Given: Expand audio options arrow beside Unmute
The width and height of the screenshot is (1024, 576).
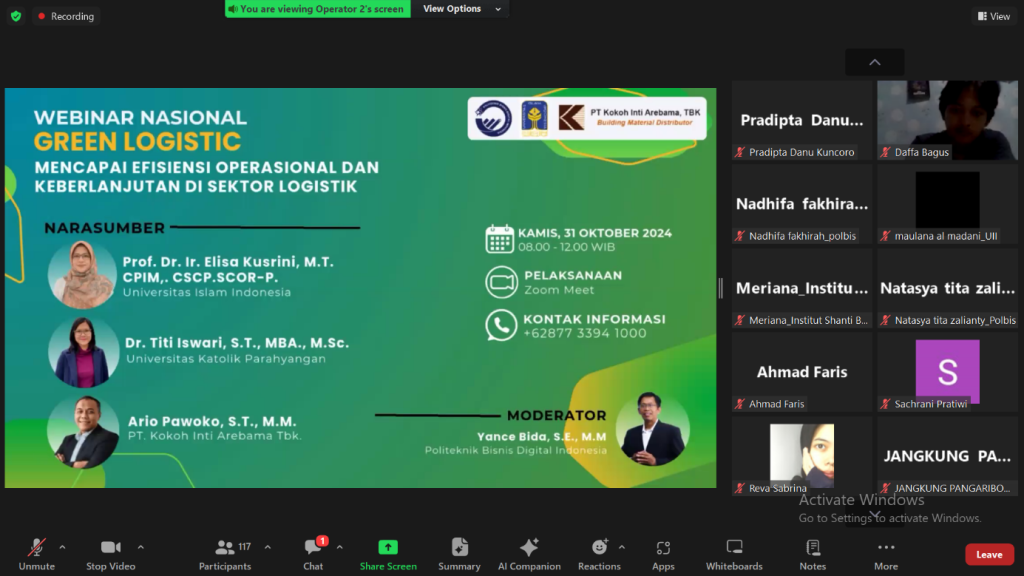Looking at the screenshot, I should 62,547.
